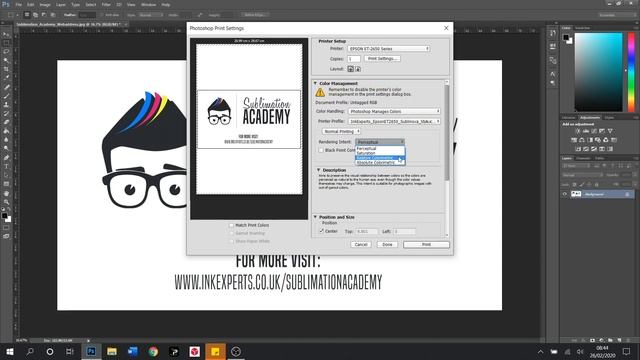The height and width of the screenshot is (360, 640).
Task: Select the Blur tool
Action: point(6,140)
